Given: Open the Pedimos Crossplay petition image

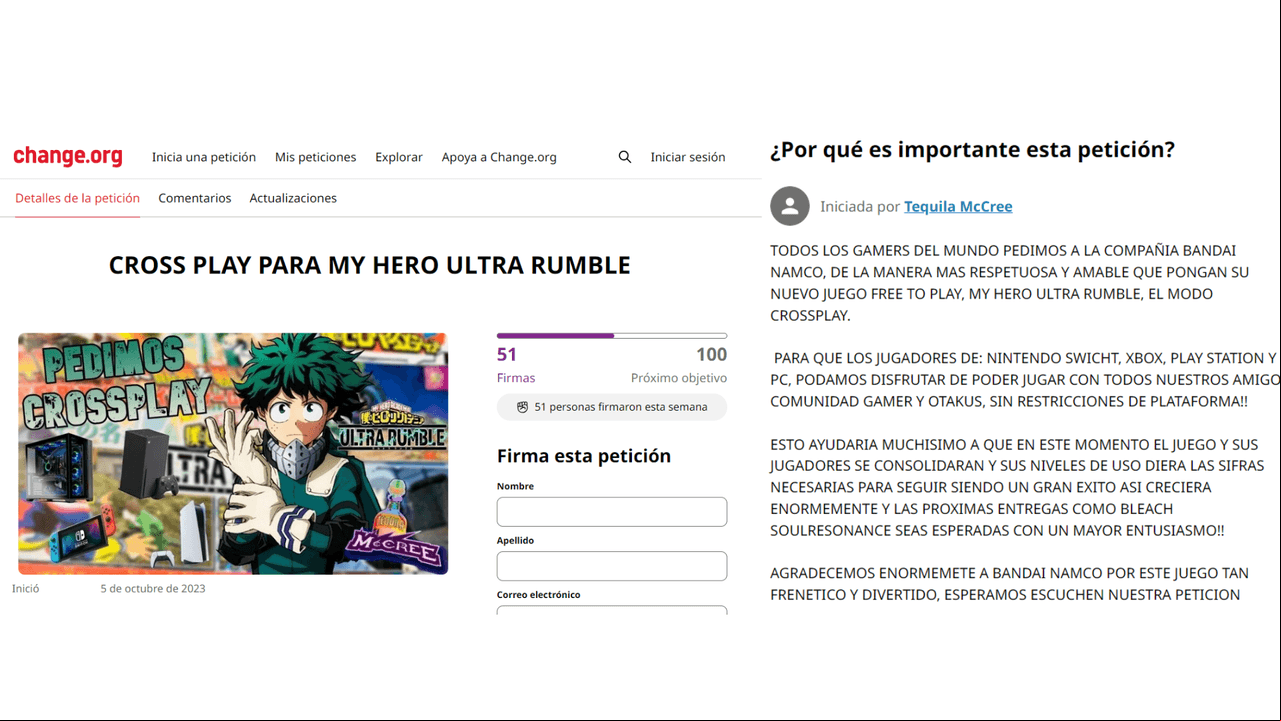Looking at the screenshot, I should click(x=233, y=454).
